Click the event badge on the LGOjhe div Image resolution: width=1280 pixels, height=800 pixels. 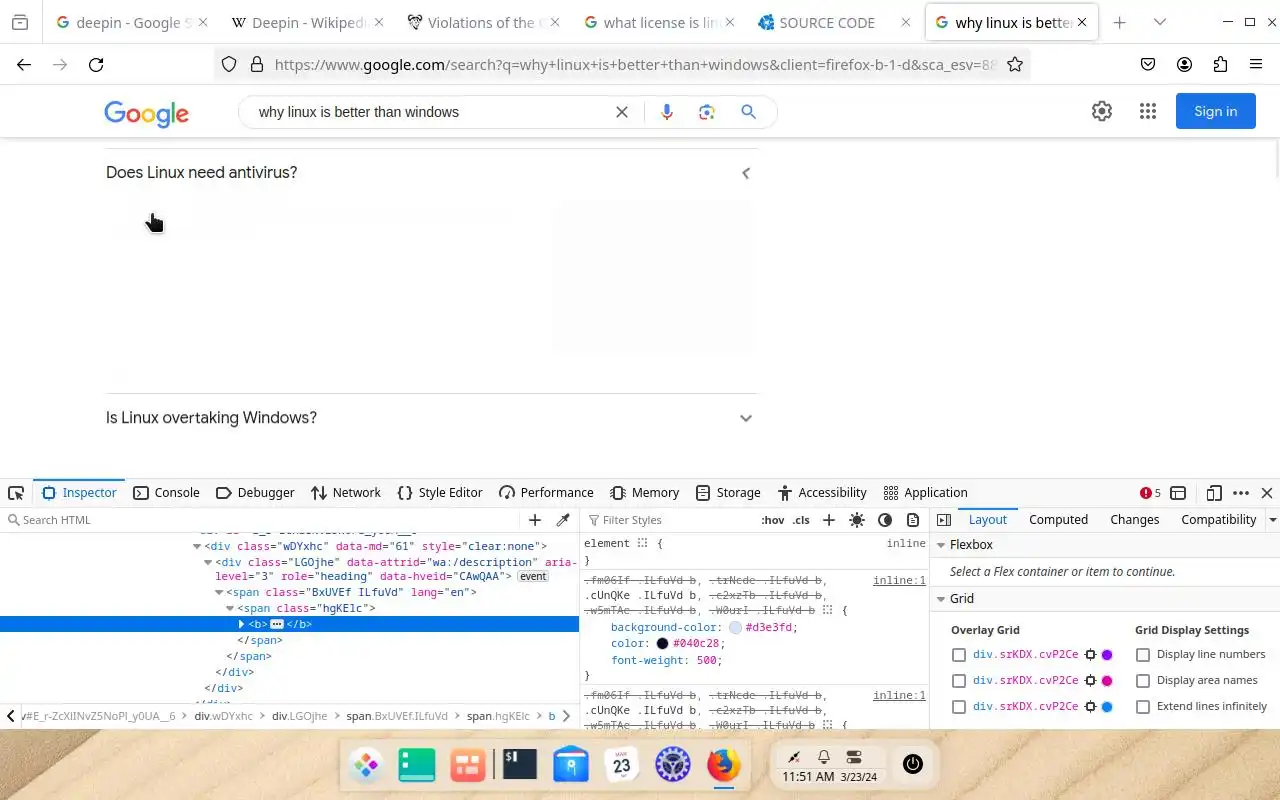pyautogui.click(x=533, y=577)
